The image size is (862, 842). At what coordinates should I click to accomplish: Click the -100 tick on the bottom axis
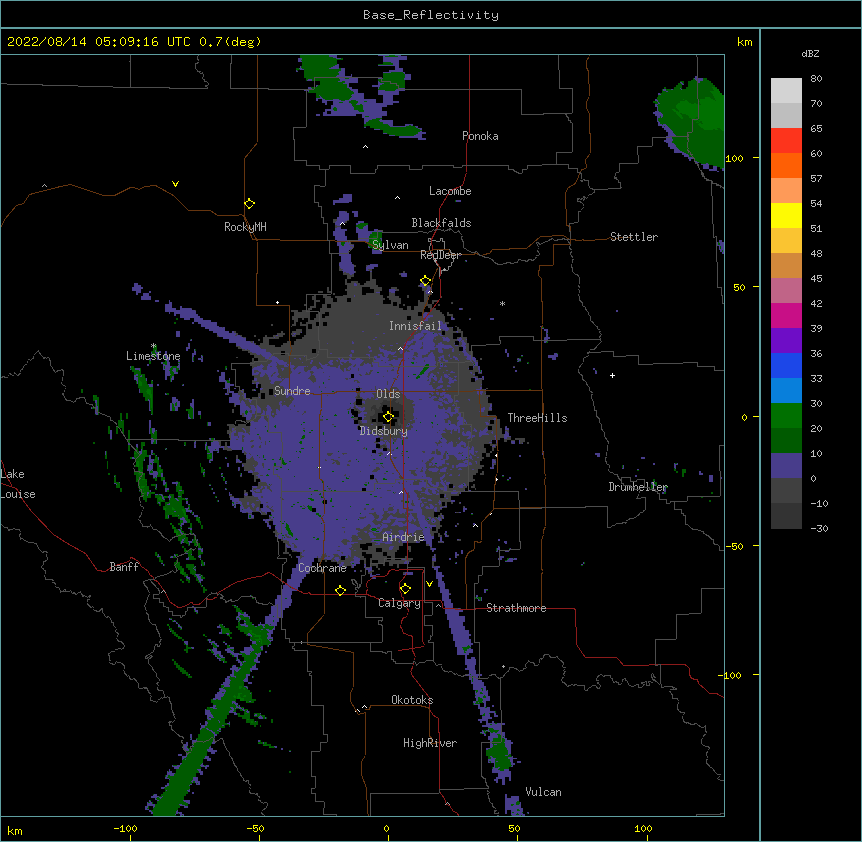click(125, 828)
